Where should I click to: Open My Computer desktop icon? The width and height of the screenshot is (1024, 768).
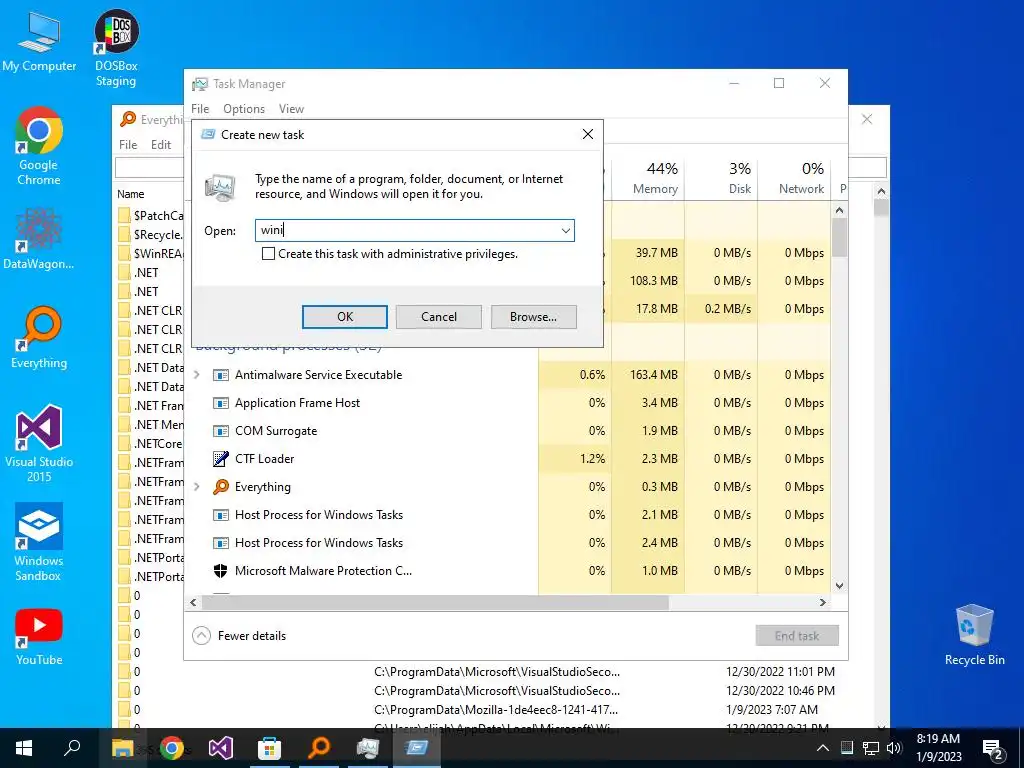tap(39, 40)
